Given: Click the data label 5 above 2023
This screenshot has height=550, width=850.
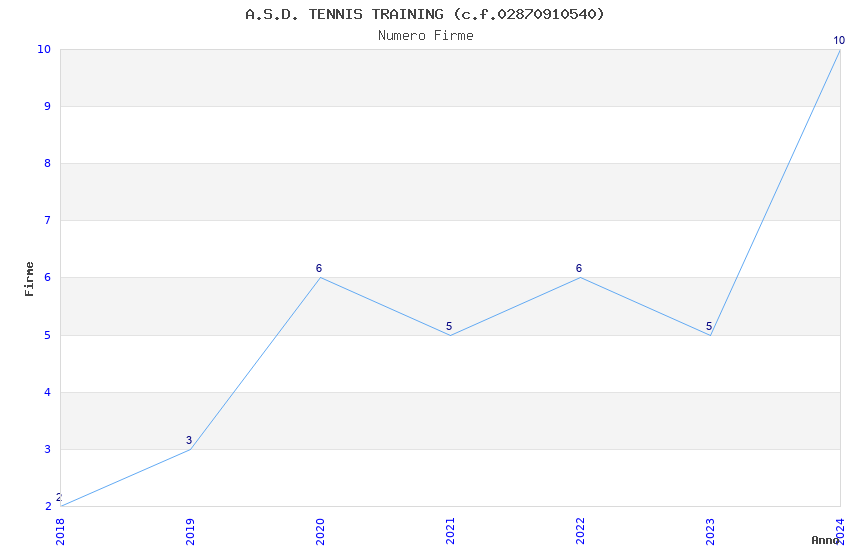Looking at the screenshot, I should click(709, 326).
